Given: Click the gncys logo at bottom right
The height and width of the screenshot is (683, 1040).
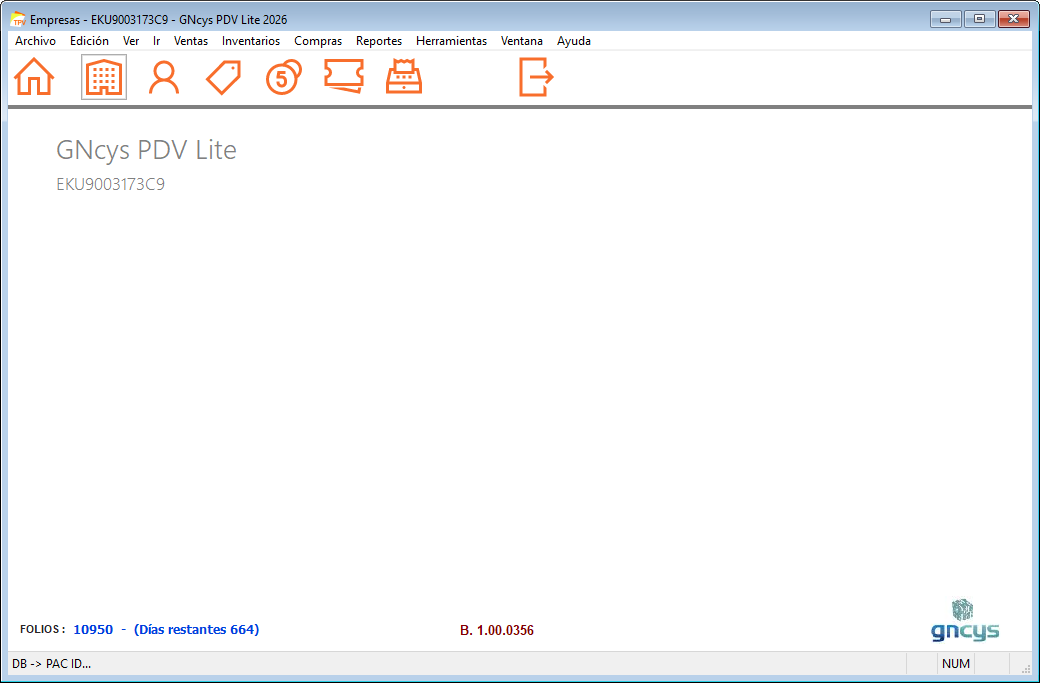Looking at the screenshot, I should [x=965, y=621].
